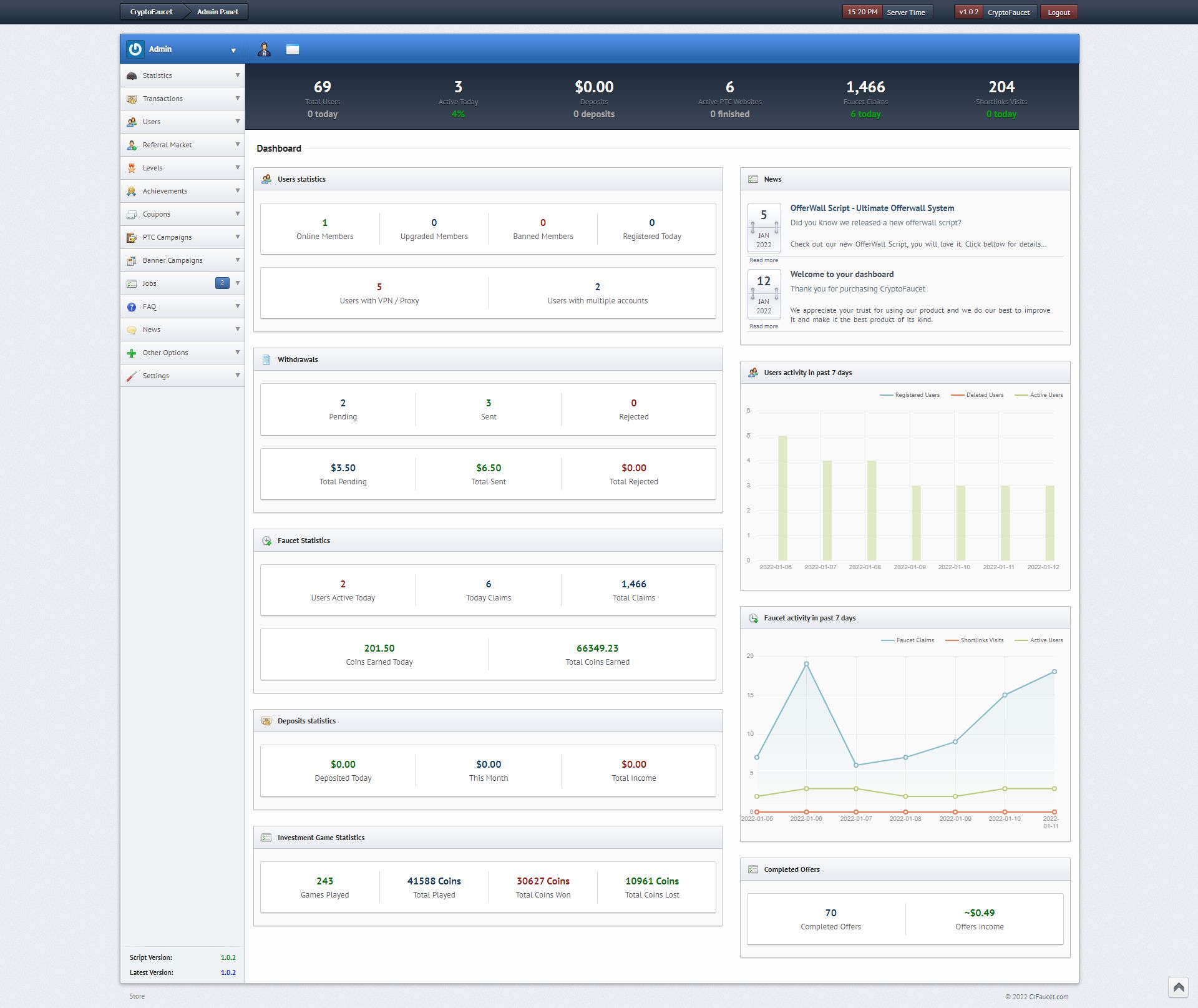
Task: Open the card icon beside profile icon
Action: [x=293, y=50]
